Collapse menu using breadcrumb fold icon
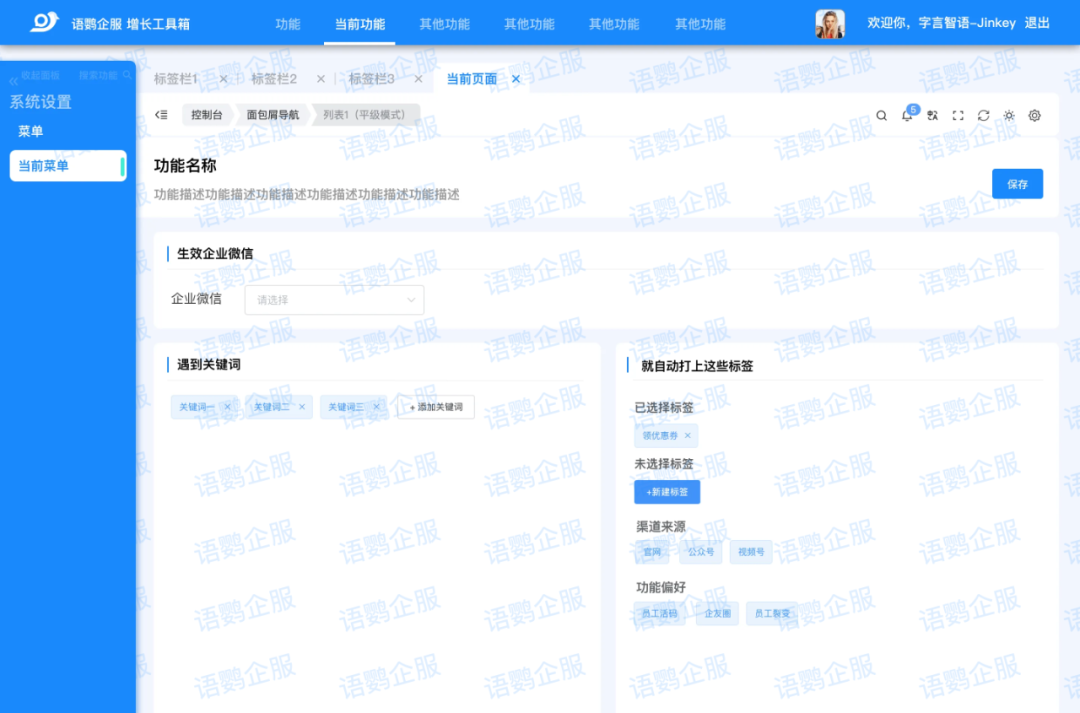This screenshot has height=713, width=1080. (161, 115)
